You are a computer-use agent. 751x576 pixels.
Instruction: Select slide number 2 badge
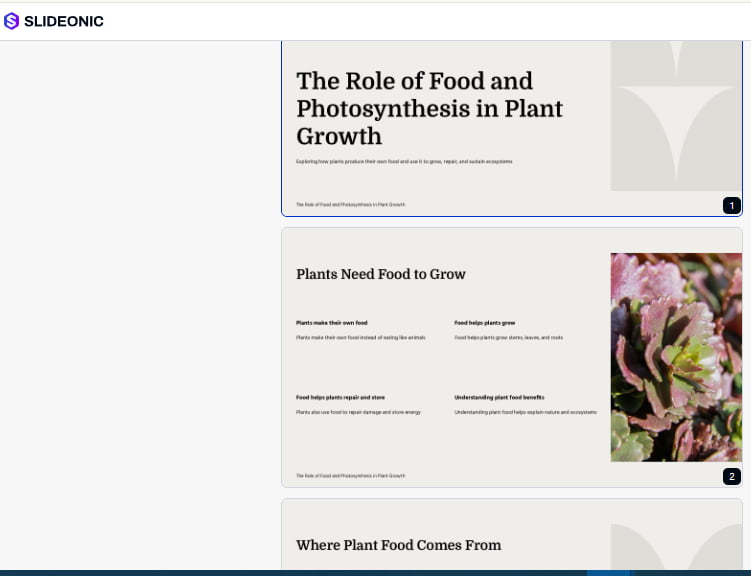pos(731,476)
